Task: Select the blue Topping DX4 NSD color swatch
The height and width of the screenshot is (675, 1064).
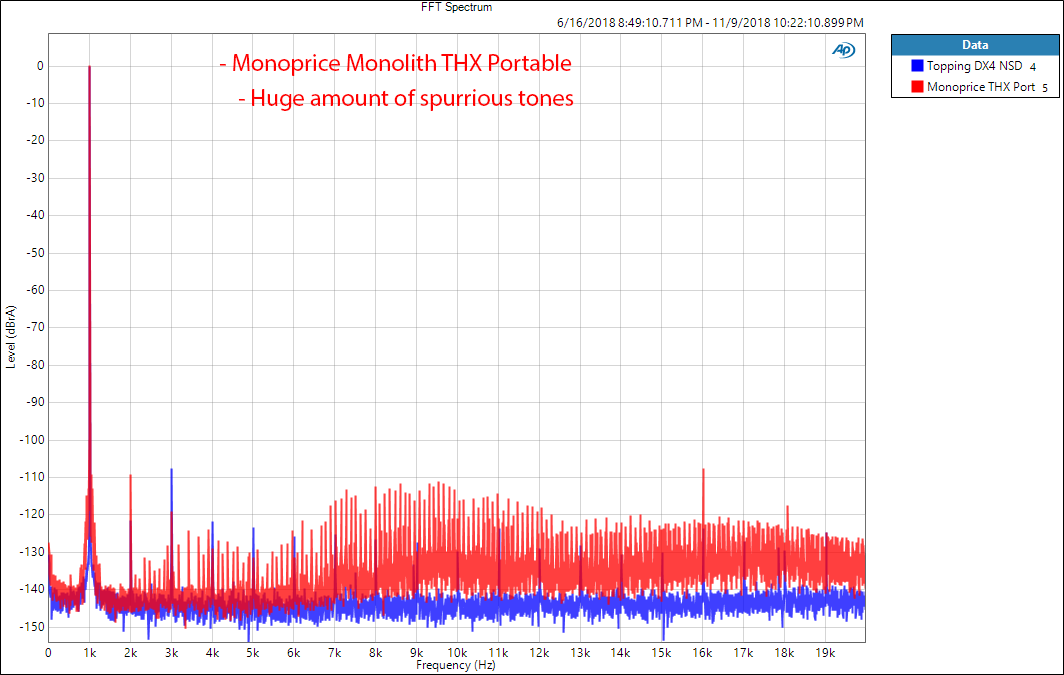Action: tap(917, 66)
